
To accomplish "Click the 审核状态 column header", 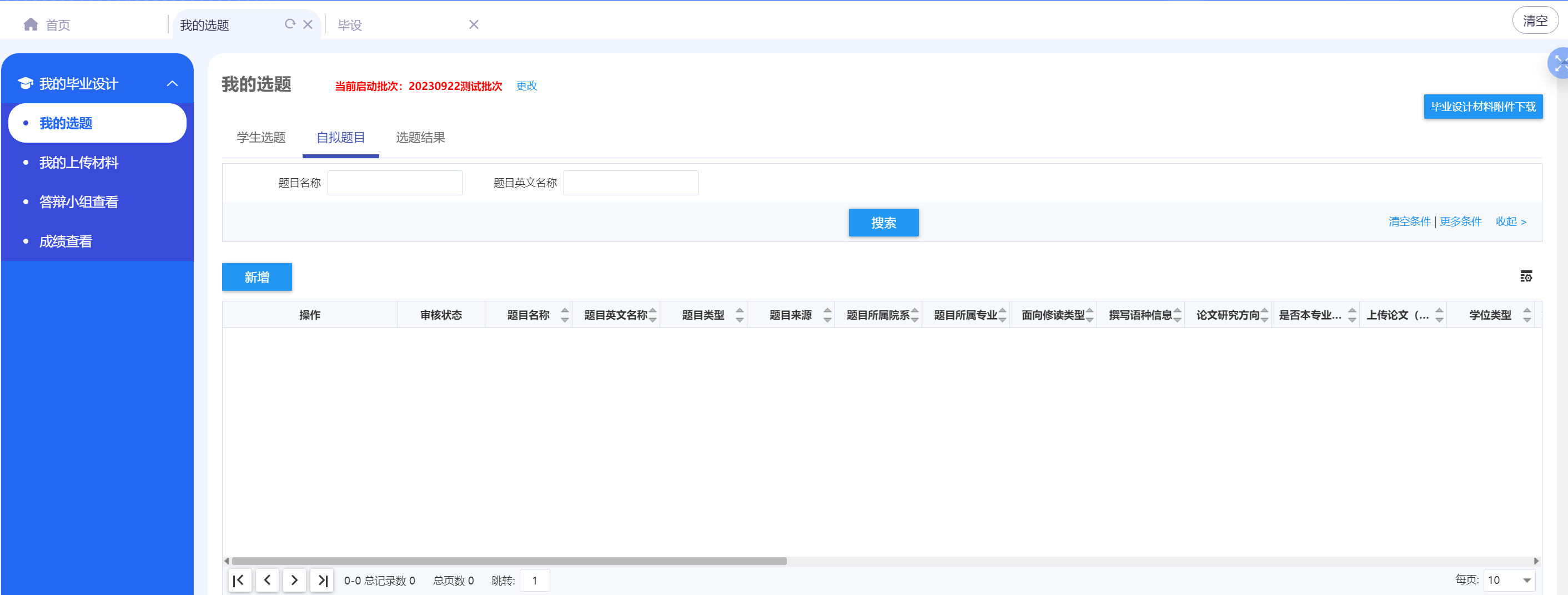I will point(441,315).
